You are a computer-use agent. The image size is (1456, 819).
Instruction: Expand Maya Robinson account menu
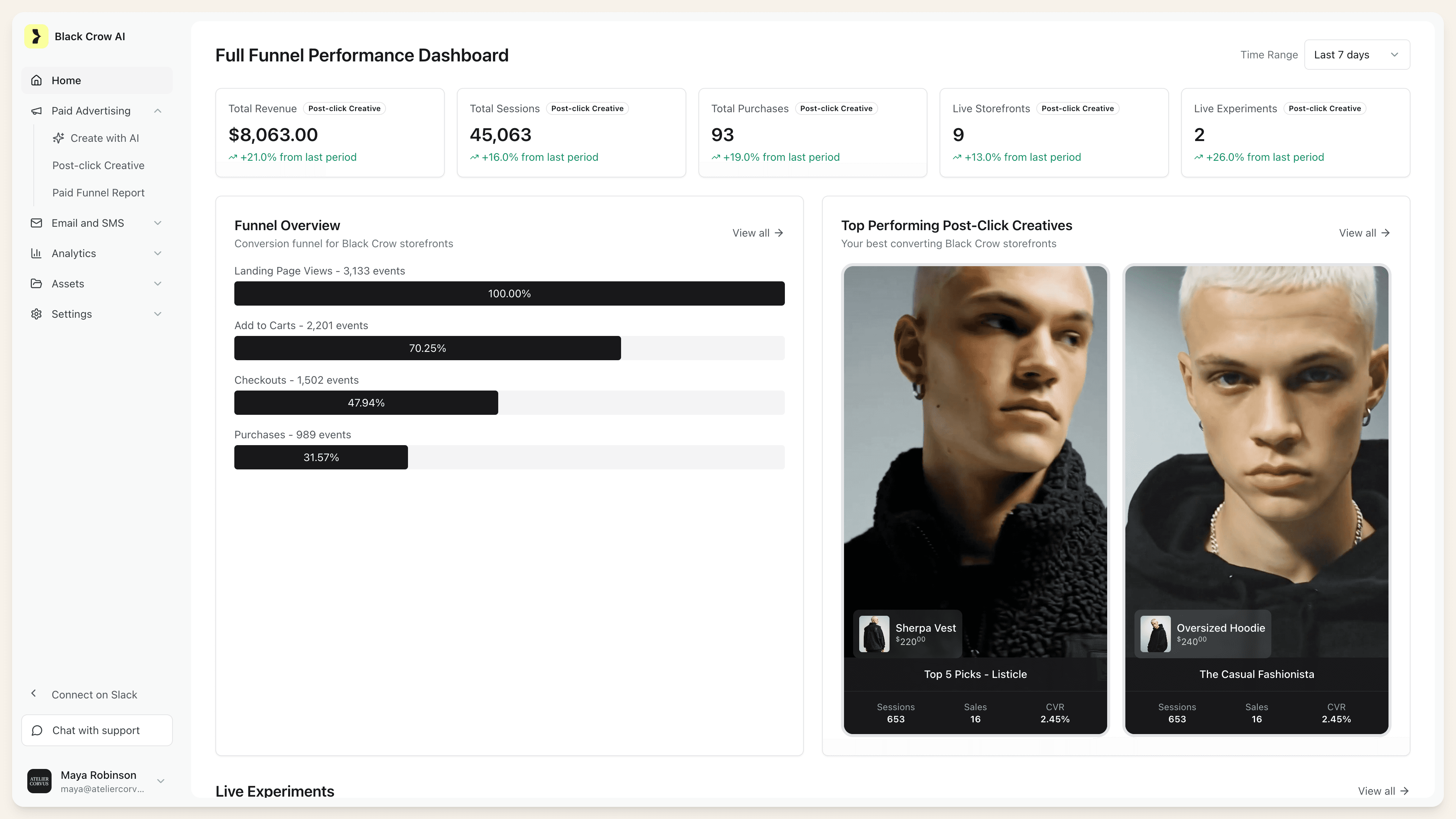[160, 781]
